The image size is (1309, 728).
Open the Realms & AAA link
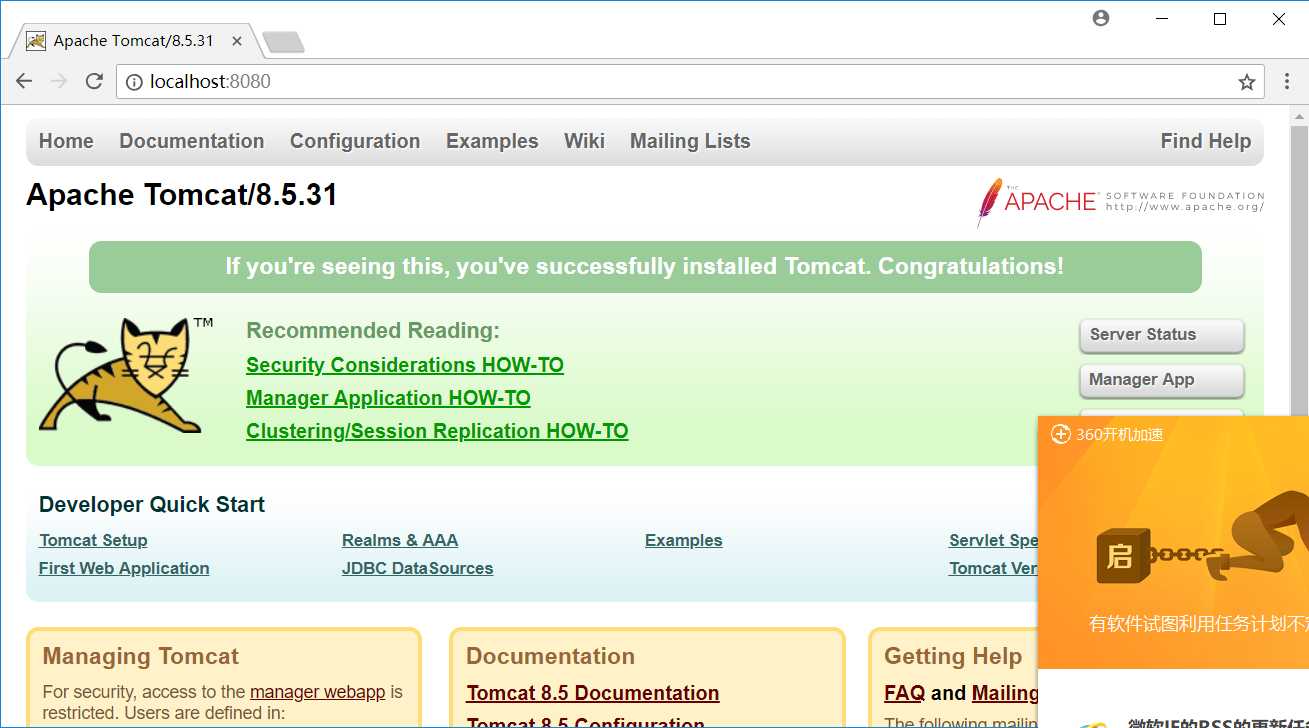click(400, 540)
